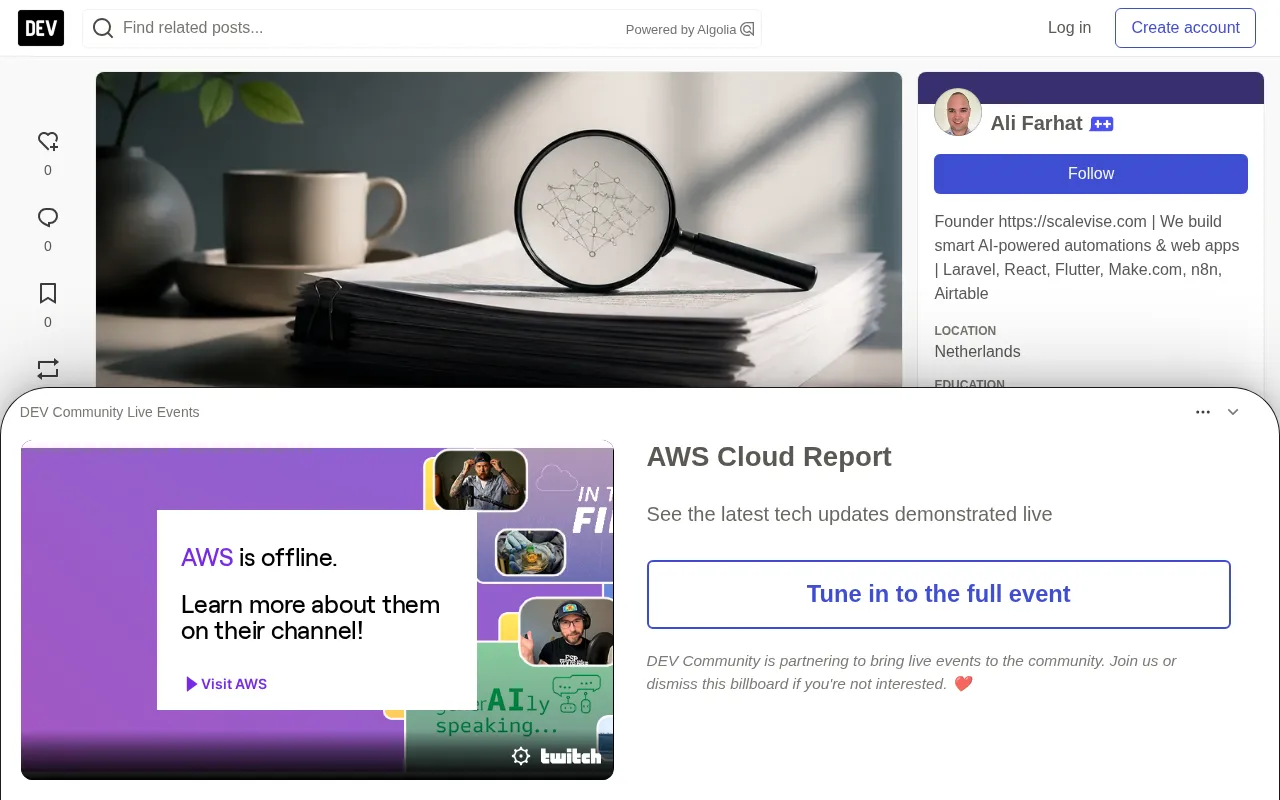Add a heart reaction to the post
Viewport: 1280px width, 800px height.
point(48,141)
